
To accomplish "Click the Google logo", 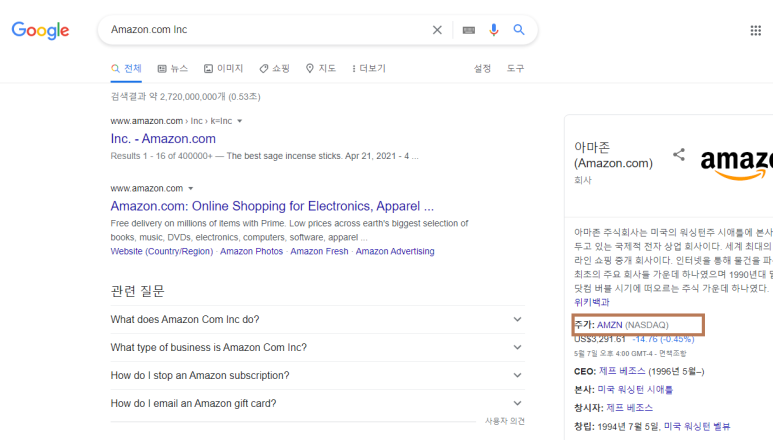I will click(40, 31).
